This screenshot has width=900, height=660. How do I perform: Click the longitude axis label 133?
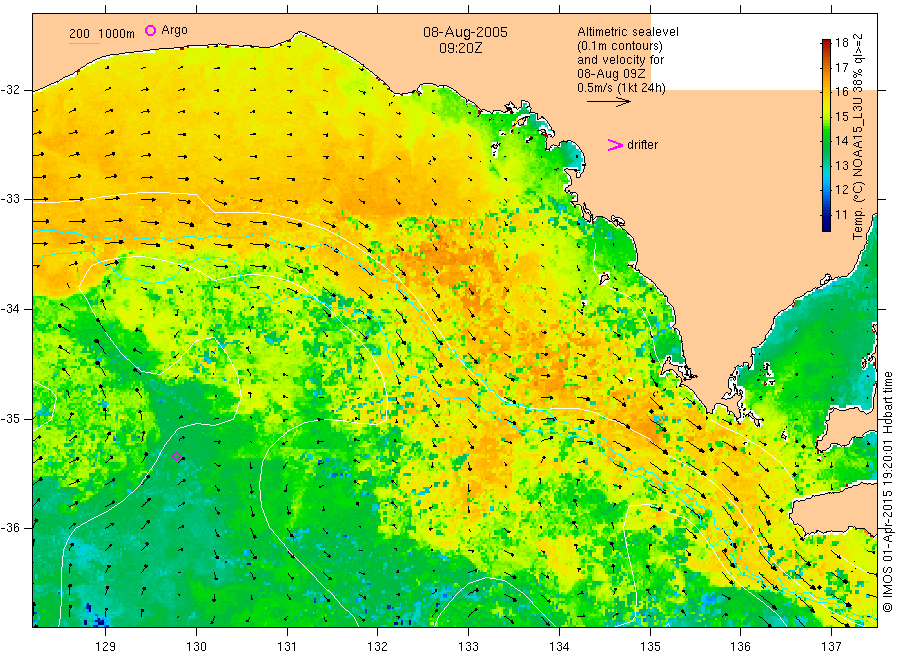[x=468, y=647]
